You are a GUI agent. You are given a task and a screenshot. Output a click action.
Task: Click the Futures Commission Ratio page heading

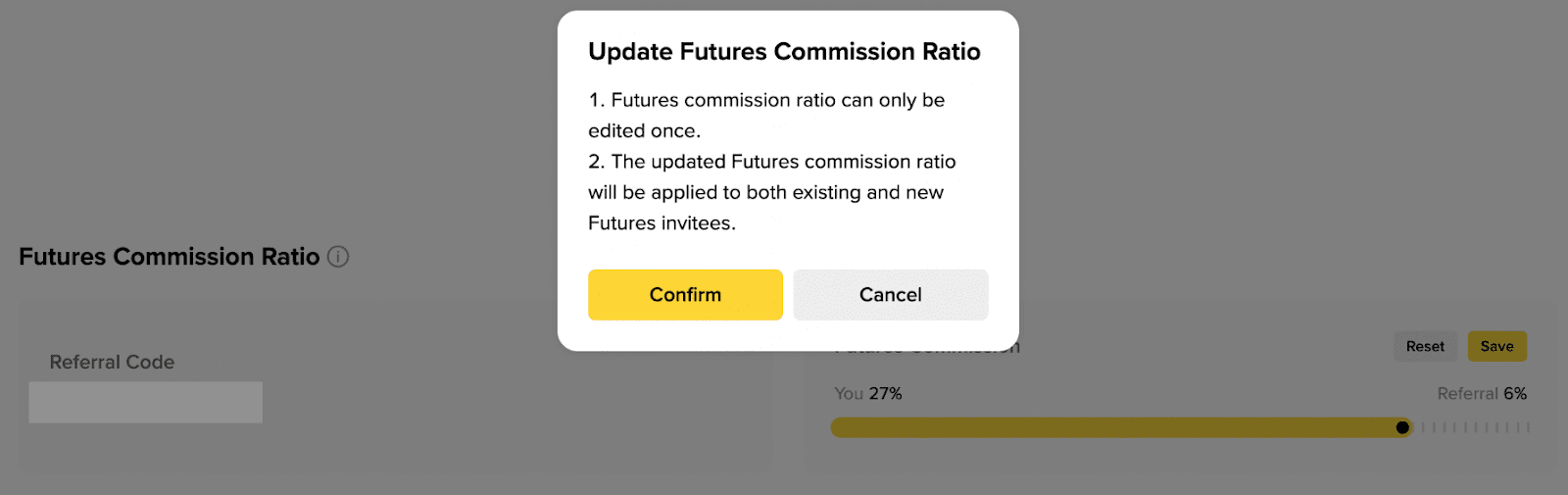(169, 257)
